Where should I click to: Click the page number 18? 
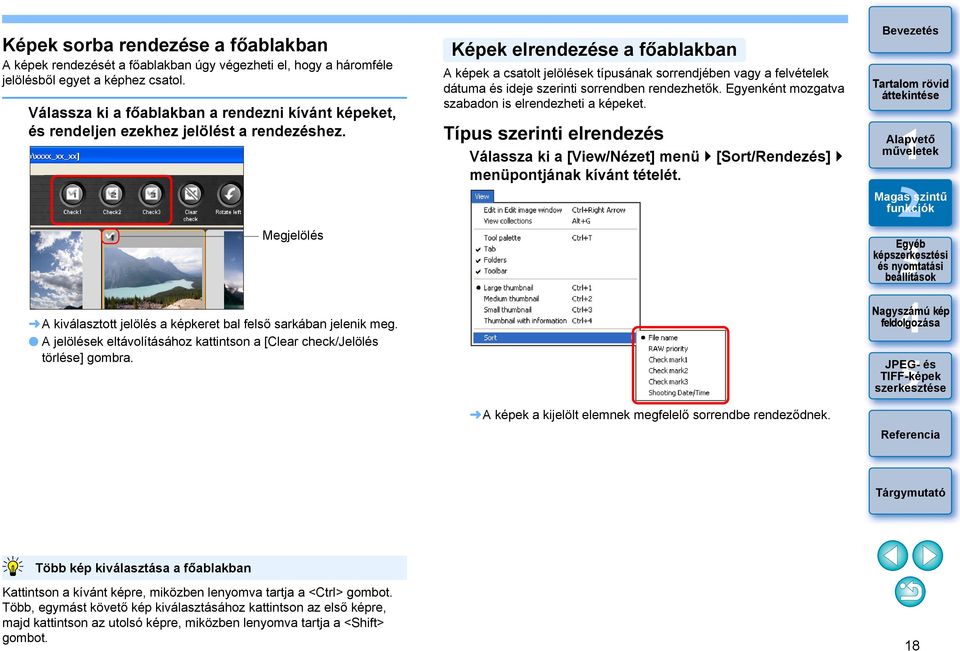pyautogui.click(x=912, y=644)
